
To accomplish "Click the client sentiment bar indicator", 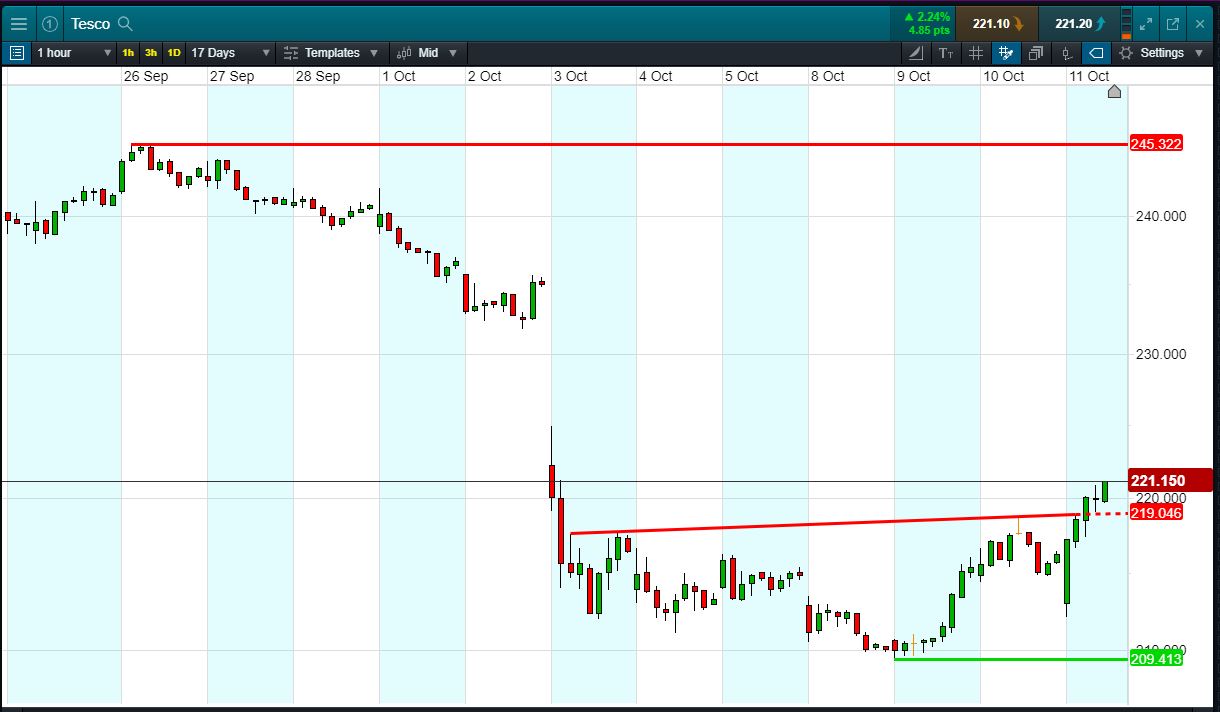I will point(1127,23).
